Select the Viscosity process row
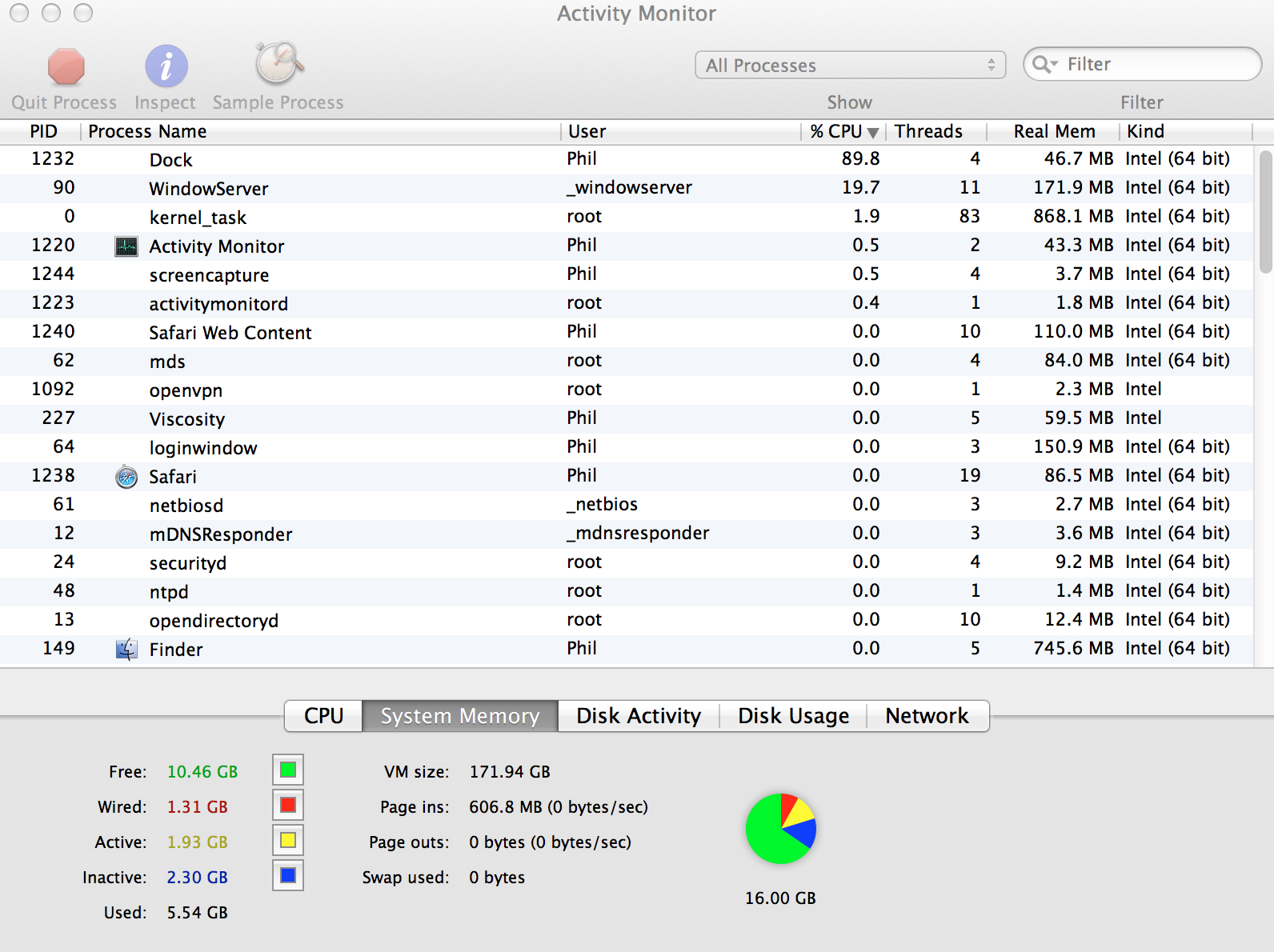The width and height of the screenshot is (1274, 952). tap(627, 418)
